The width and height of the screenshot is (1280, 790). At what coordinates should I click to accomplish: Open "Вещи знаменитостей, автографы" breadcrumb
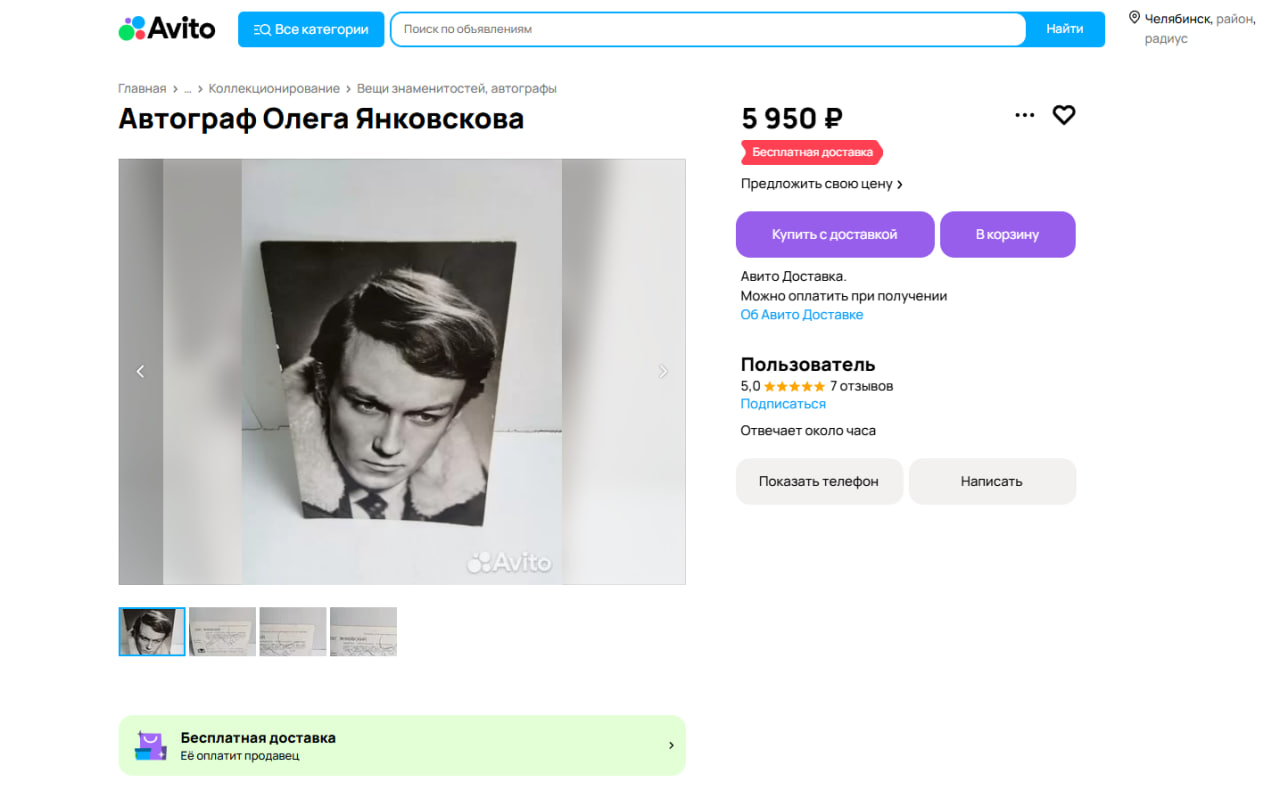456,89
